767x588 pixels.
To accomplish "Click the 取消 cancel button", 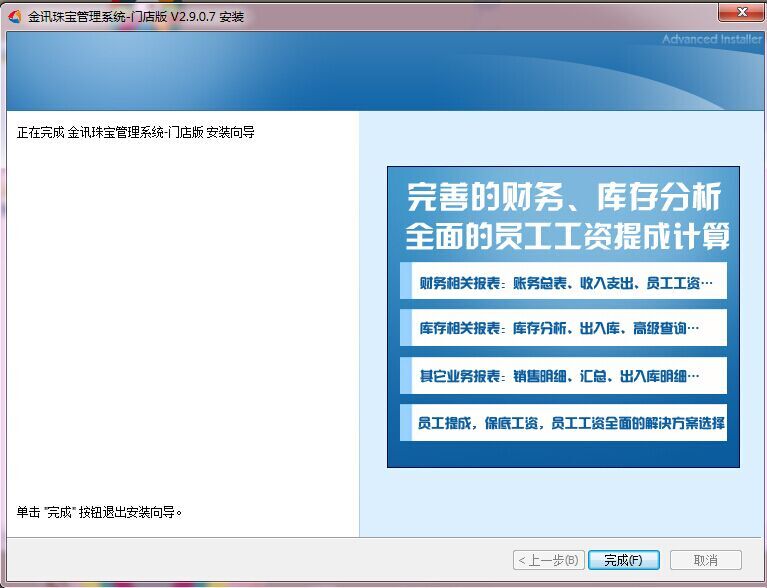I will pos(705,560).
